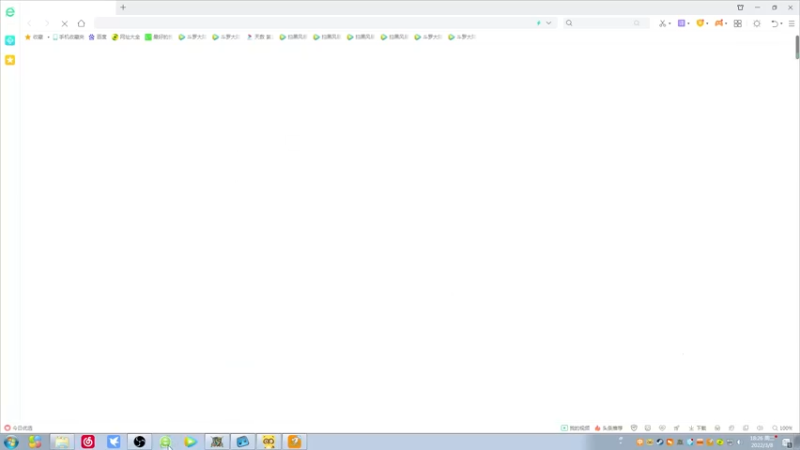Open the 天猫 bookmark
Viewport: 800px width, 450px height.
coord(260,37)
